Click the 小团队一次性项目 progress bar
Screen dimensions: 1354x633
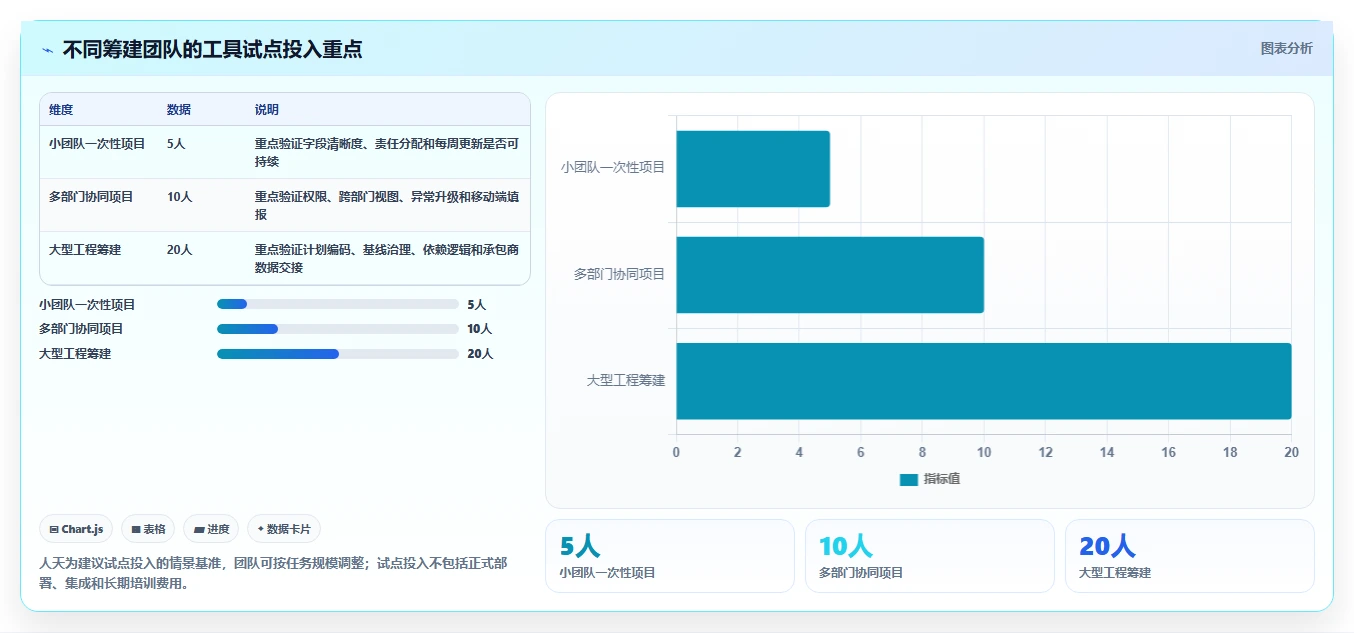tap(338, 304)
